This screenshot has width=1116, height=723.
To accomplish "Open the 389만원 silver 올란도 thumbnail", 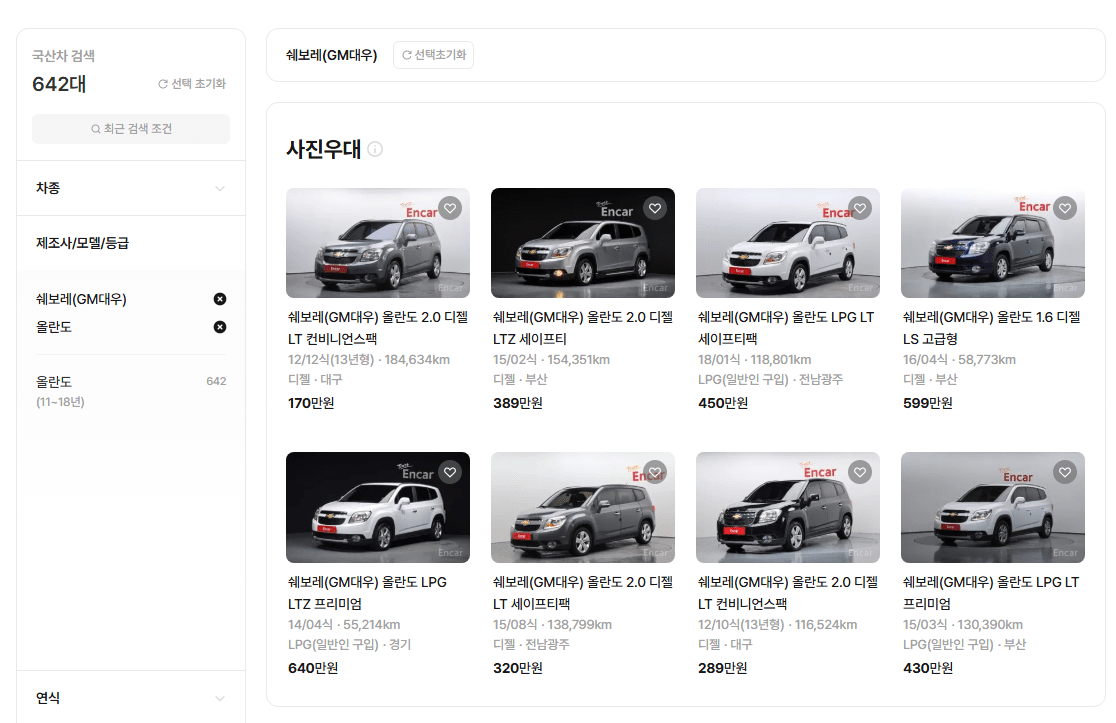I will click(583, 243).
